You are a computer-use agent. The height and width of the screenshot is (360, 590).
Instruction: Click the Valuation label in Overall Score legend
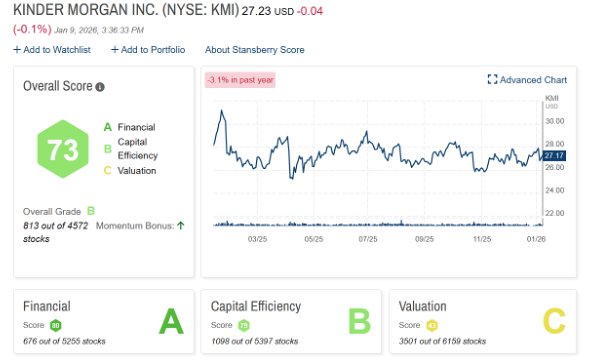[137, 171]
